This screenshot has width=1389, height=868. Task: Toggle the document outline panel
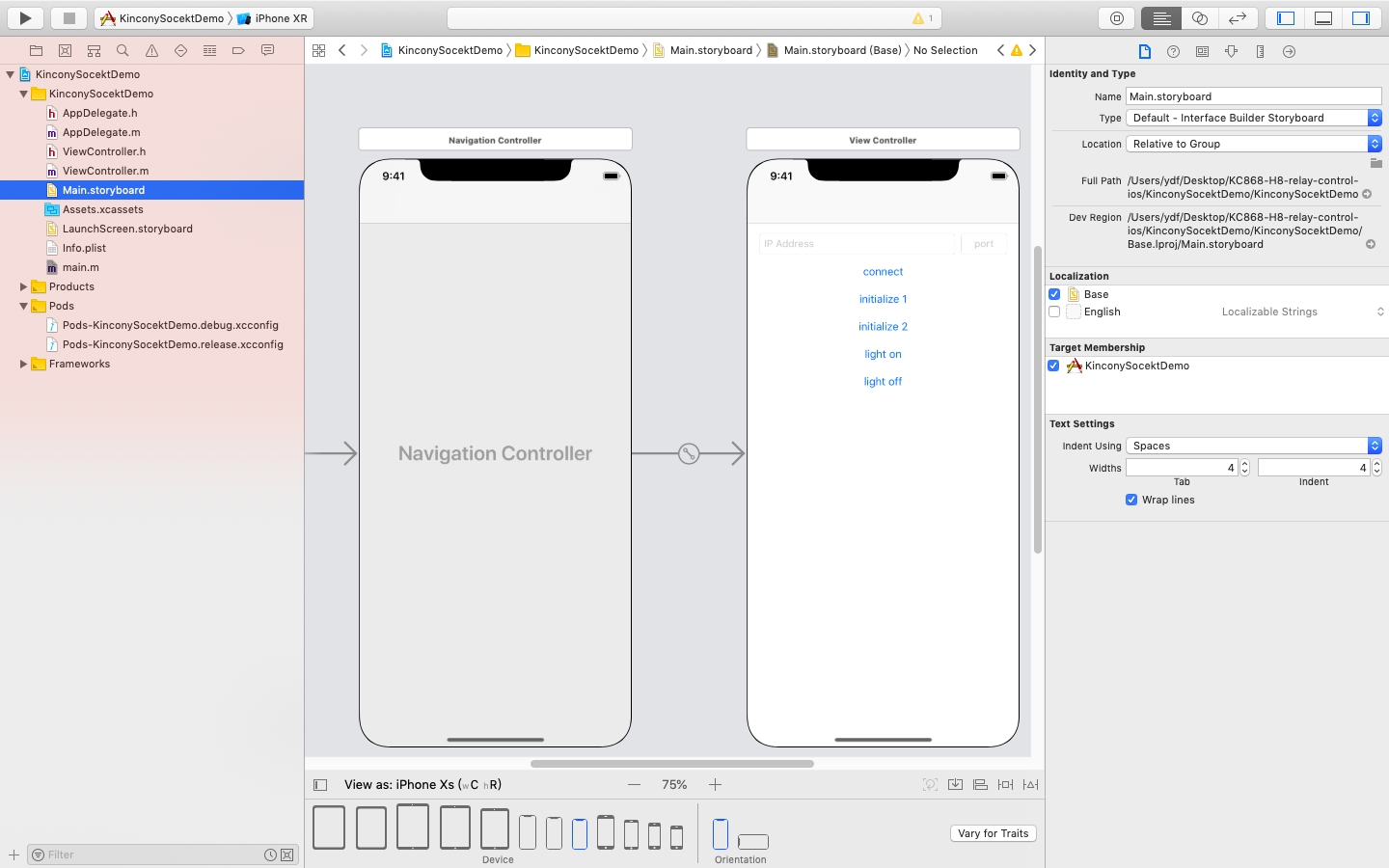(321, 785)
